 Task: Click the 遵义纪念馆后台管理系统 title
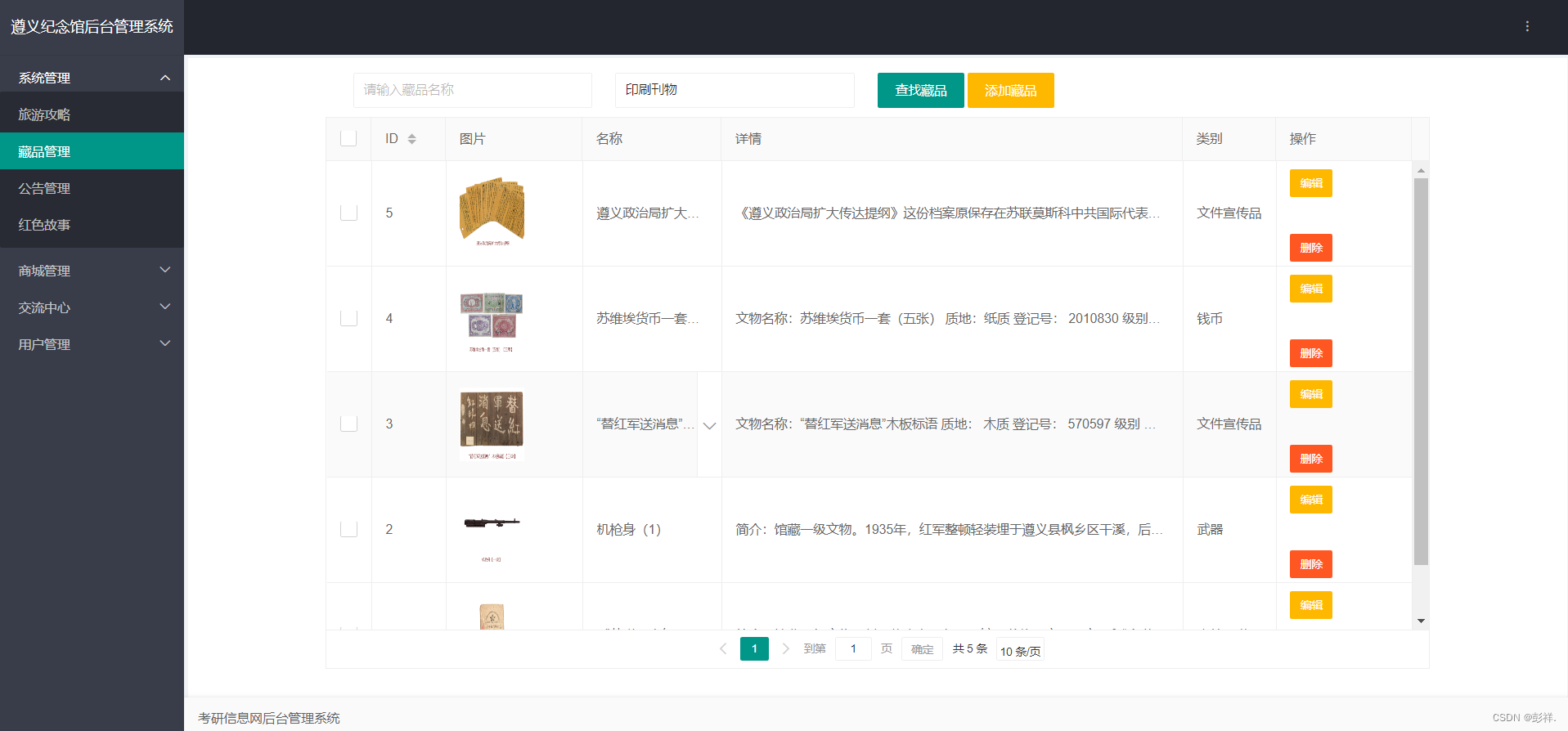coord(92,26)
